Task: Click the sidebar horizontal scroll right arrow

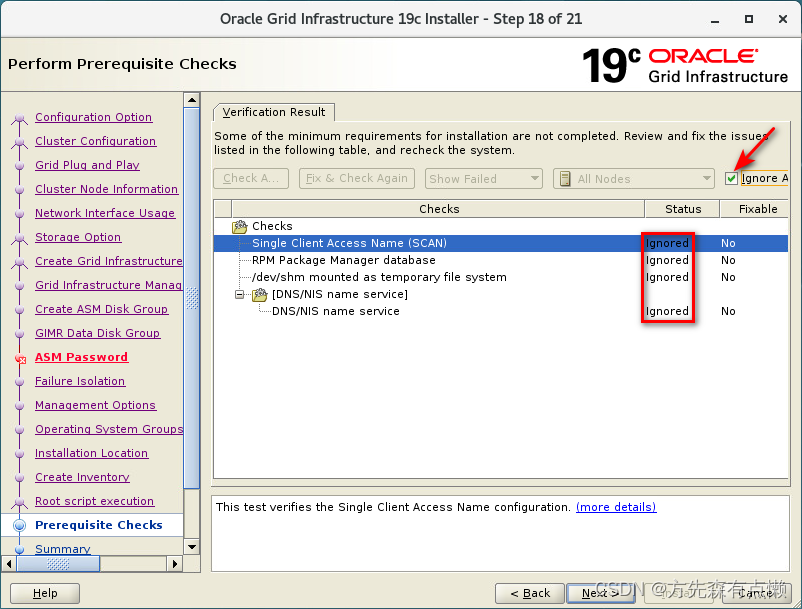Action: (174, 564)
